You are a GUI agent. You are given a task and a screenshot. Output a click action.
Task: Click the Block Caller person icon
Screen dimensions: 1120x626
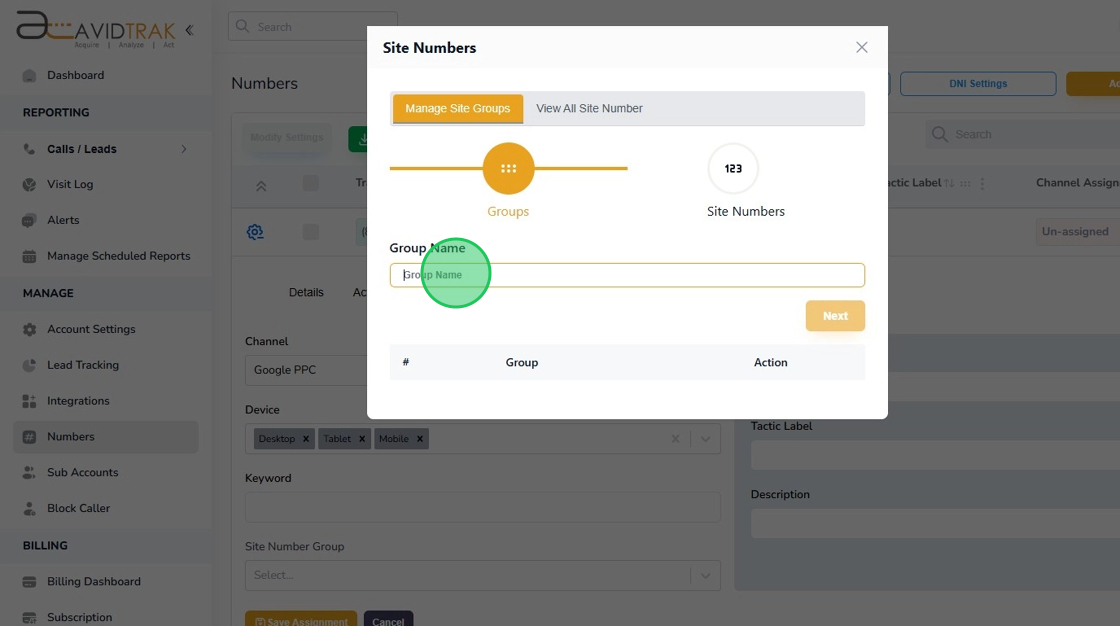click(x=29, y=508)
